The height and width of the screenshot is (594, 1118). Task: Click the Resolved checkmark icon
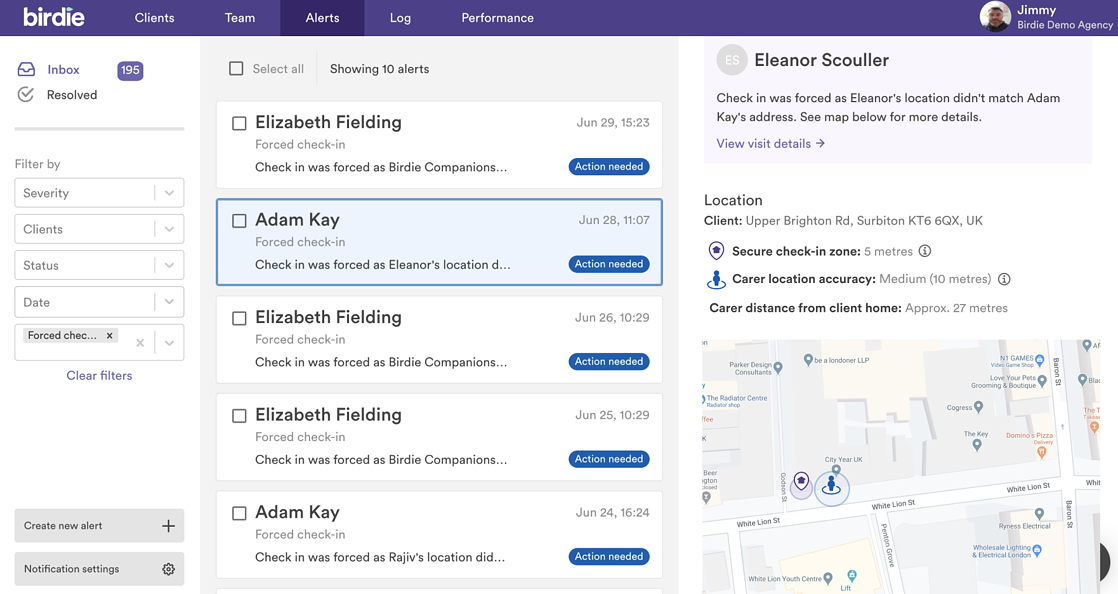pyautogui.click(x=26, y=95)
